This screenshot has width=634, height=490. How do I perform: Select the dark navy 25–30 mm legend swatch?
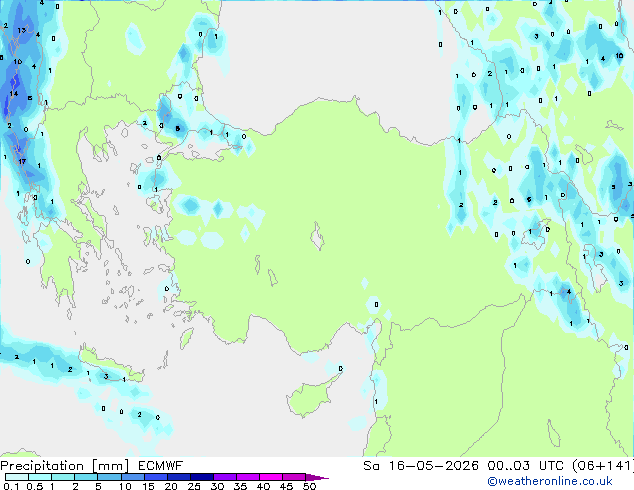tap(202, 477)
